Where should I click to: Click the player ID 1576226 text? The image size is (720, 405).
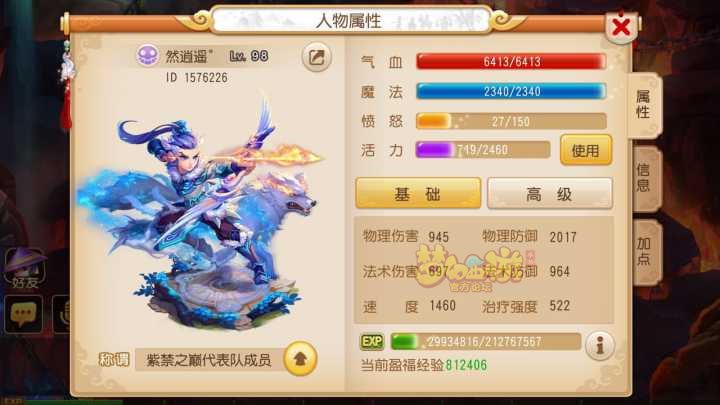tap(197, 78)
